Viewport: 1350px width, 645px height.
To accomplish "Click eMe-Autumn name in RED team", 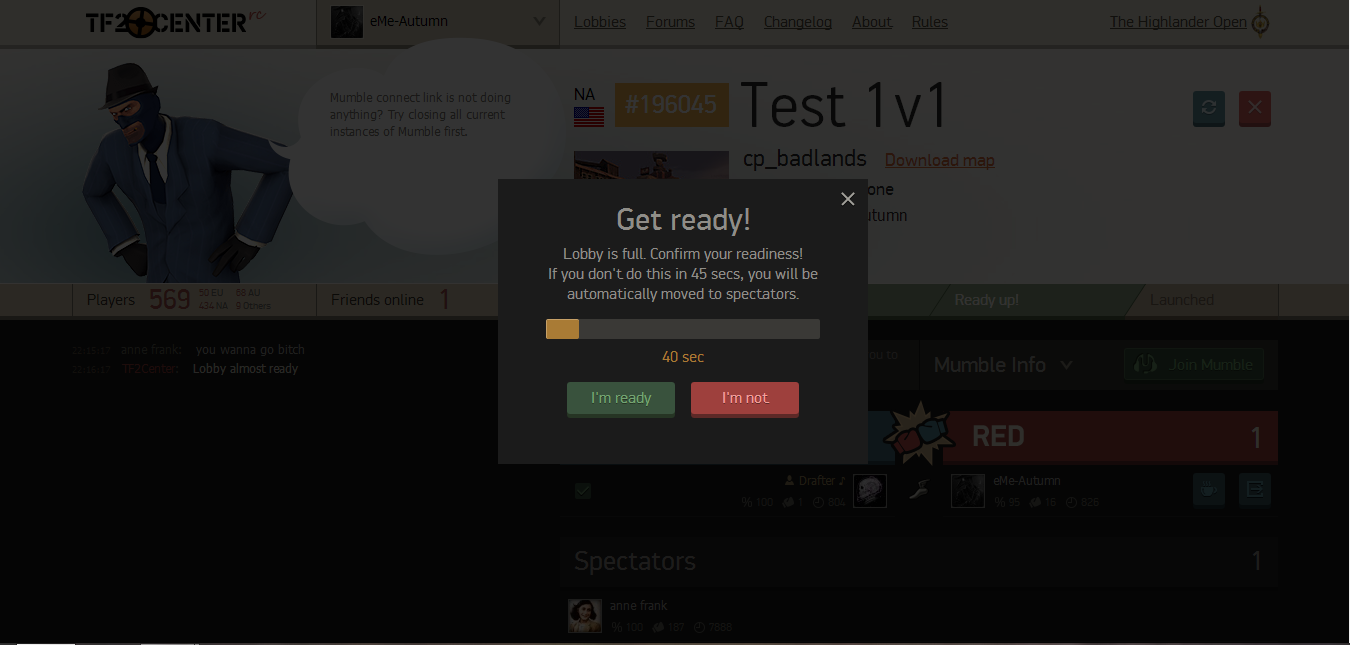I will coord(1026,481).
